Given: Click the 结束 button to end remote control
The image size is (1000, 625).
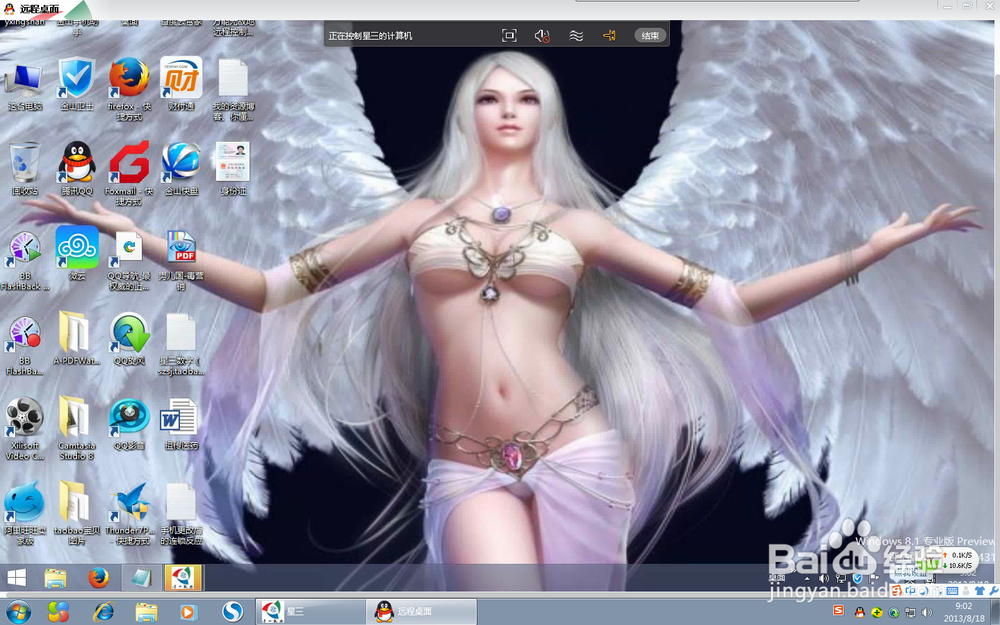Looking at the screenshot, I should (x=650, y=36).
